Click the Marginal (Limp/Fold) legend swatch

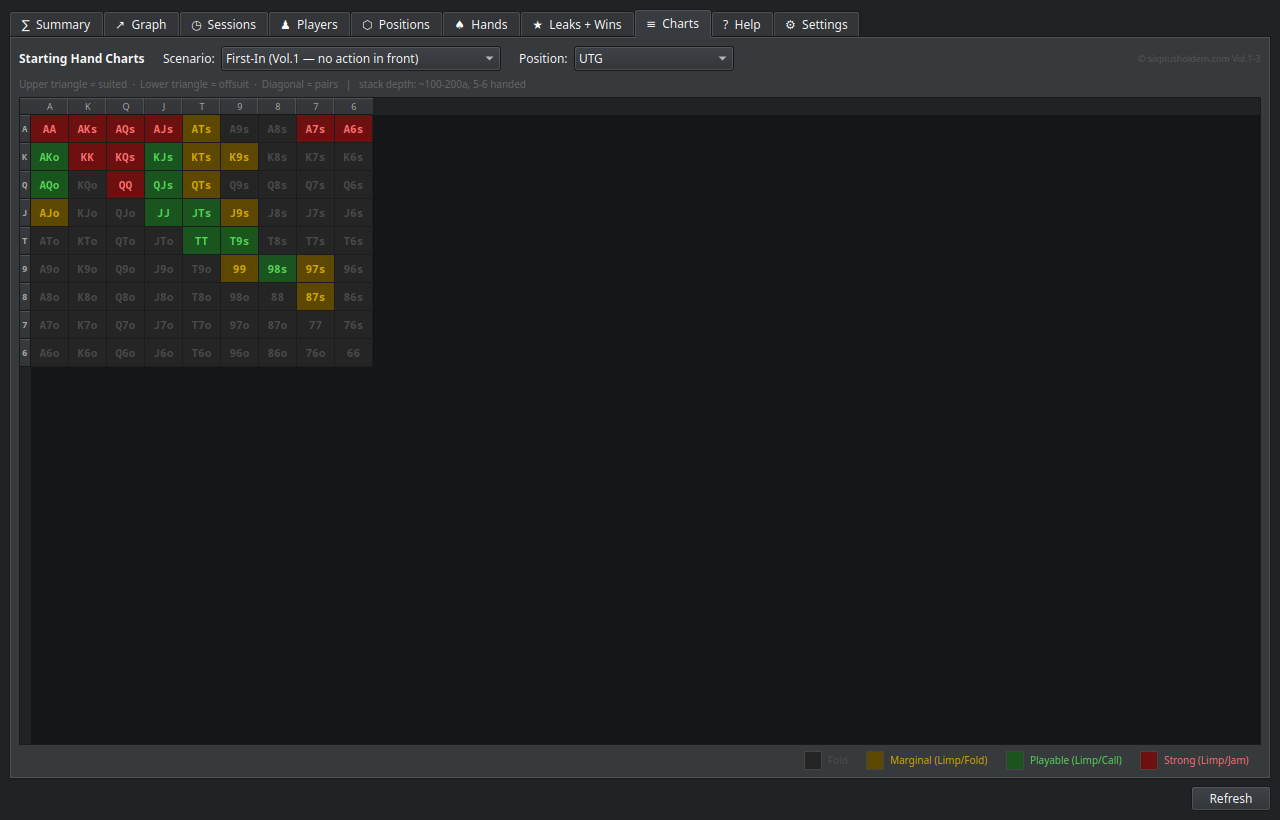tap(875, 760)
